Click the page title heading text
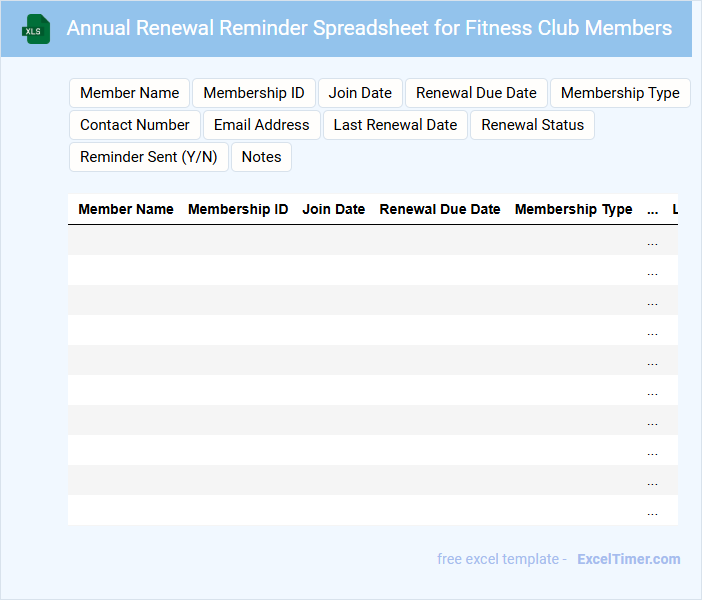Viewport: 702px width, 600px height. [x=369, y=28]
